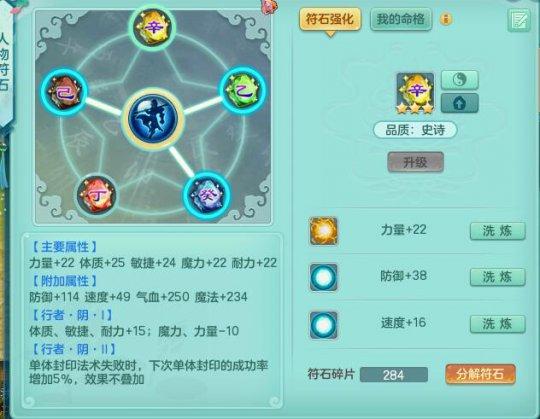Select the purple 癸 rune stone

pos(207,196)
